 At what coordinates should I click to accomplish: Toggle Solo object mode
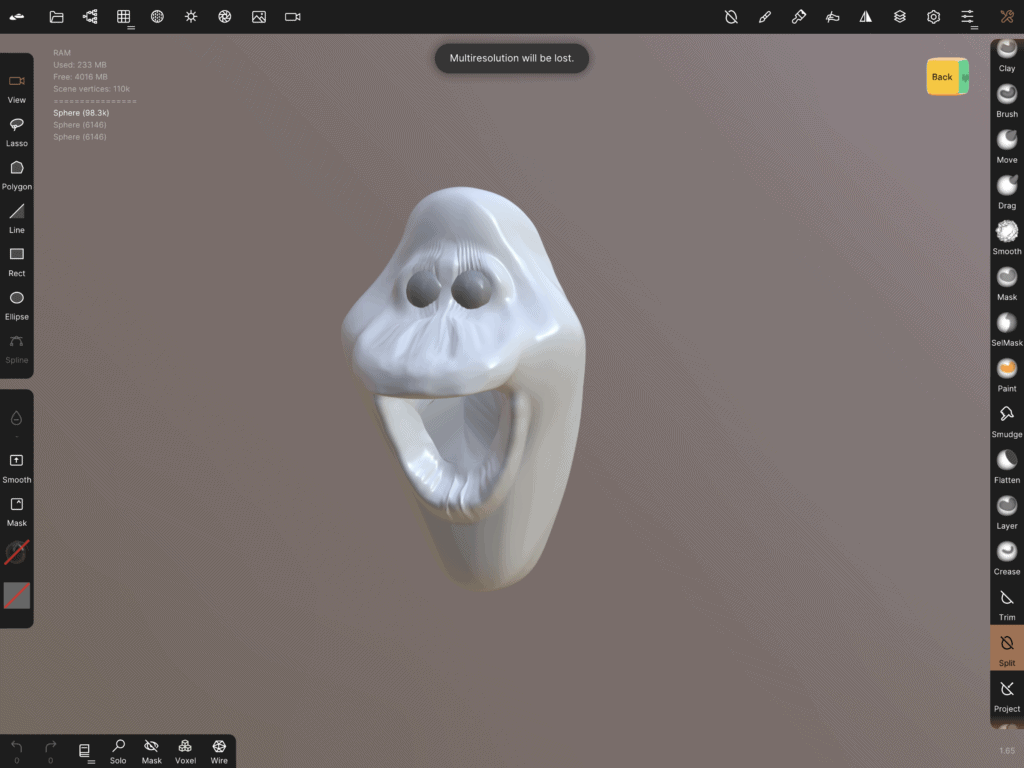tap(118, 751)
